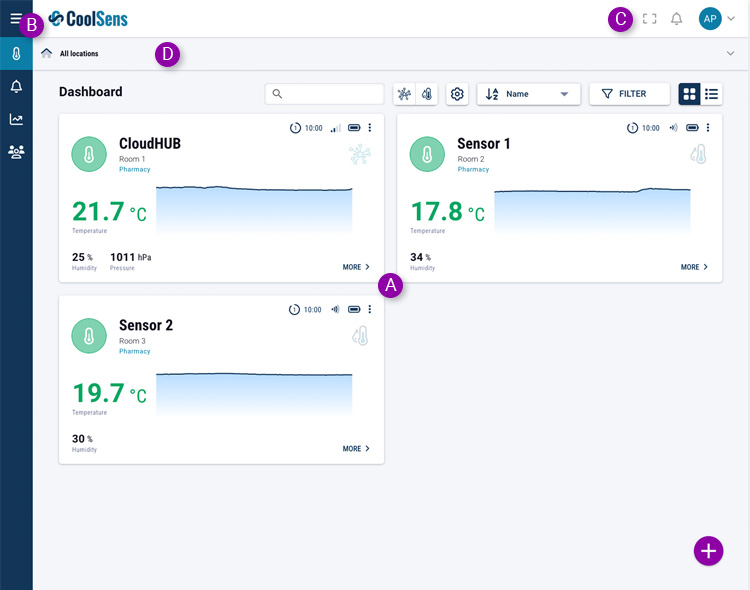Click the purple add sensor button
The height and width of the screenshot is (590, 750).
(708, 550)
